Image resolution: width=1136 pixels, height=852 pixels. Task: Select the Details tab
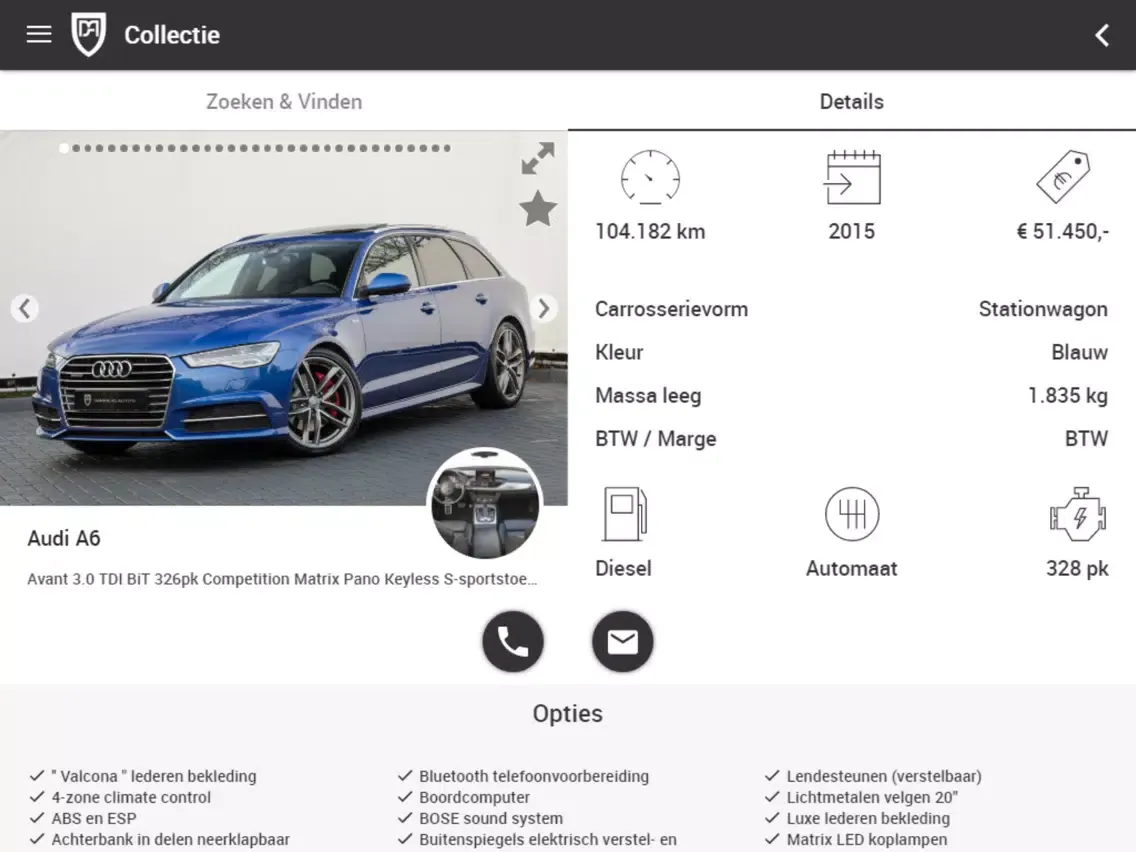[x=852, y=101]
